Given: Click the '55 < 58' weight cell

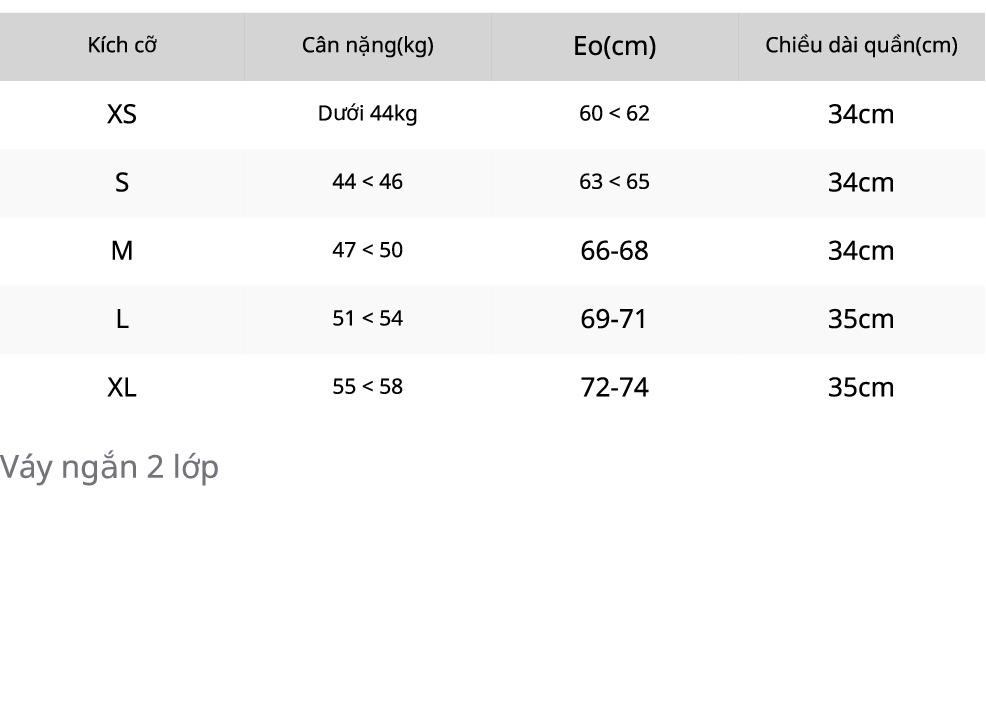Looking at the screenshot, I should pyautogui.click(x=368, y=386).
